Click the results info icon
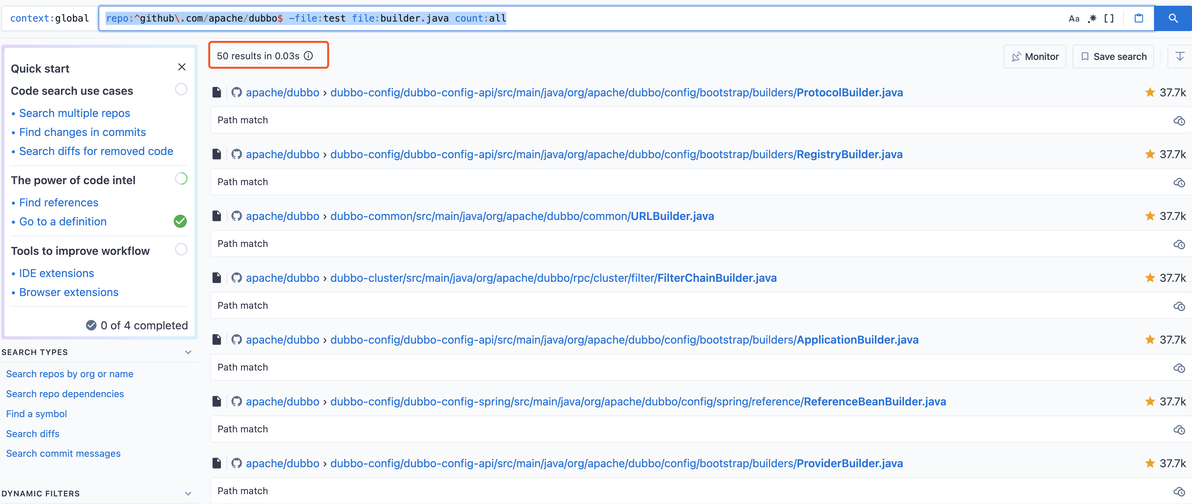 point(309,55)
